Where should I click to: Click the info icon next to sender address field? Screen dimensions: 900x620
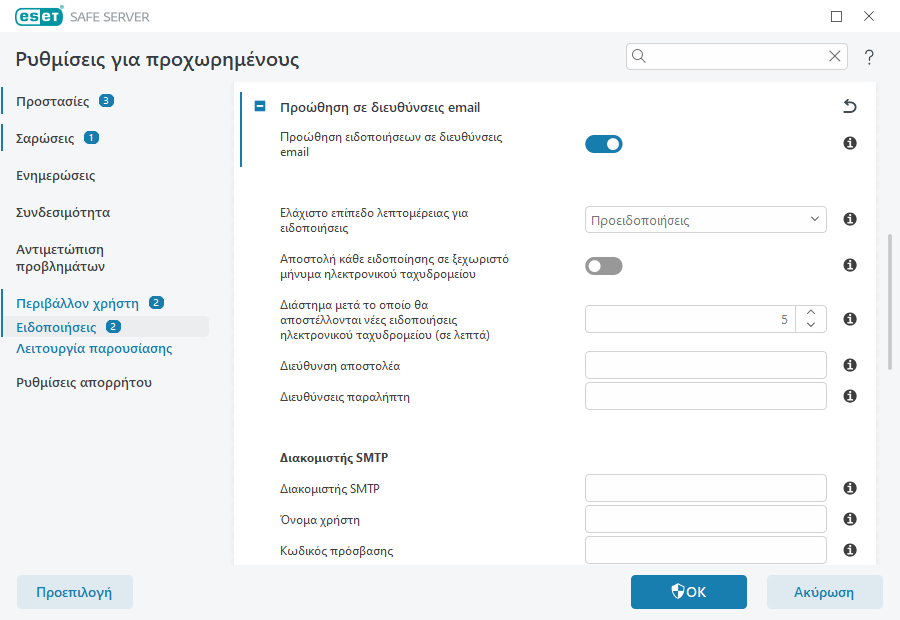click(849, 365)
